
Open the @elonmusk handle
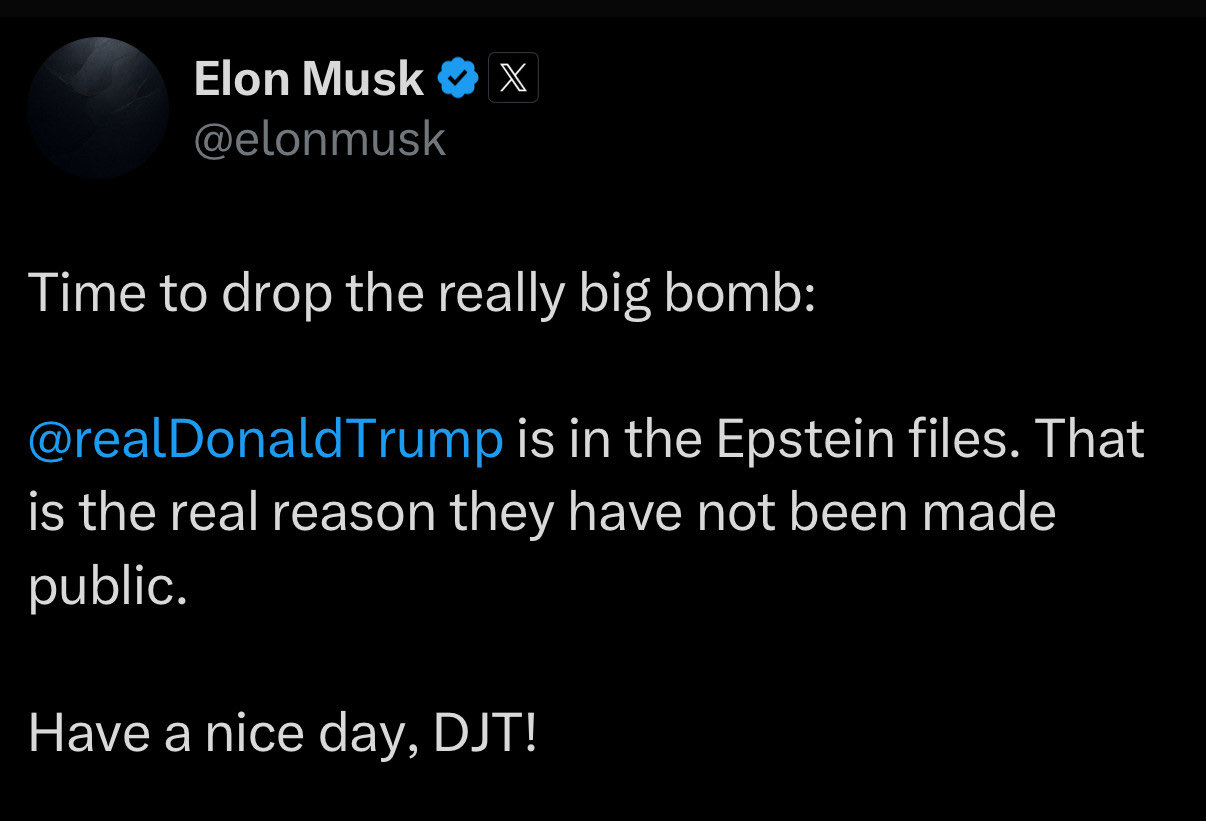[319, 140]
